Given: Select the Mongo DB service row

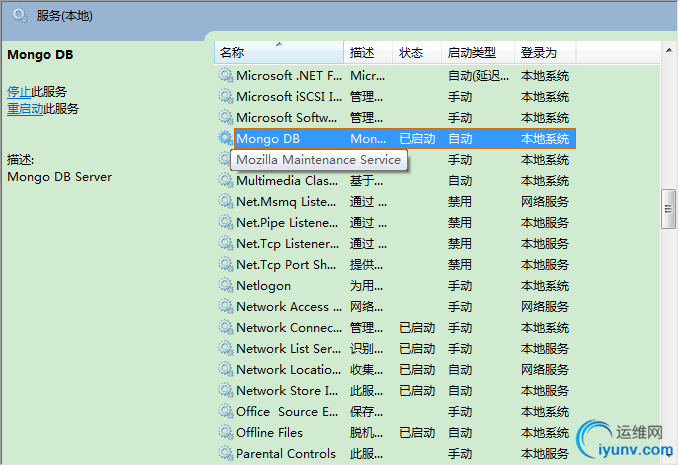Looking at the screenshot, I should coord(397,139).
